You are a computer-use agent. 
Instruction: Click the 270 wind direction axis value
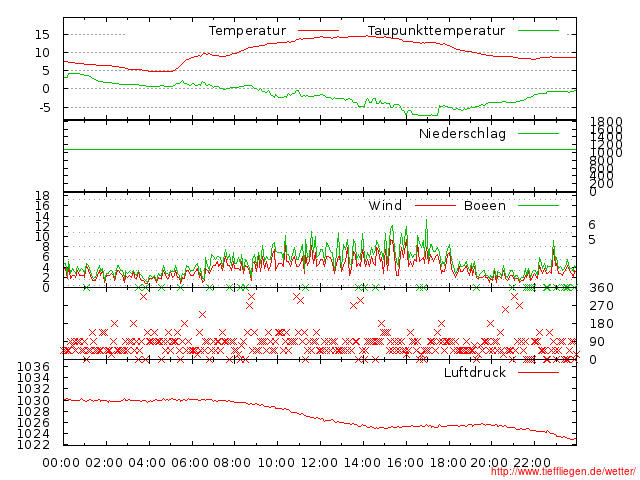[x=601, y=306]
